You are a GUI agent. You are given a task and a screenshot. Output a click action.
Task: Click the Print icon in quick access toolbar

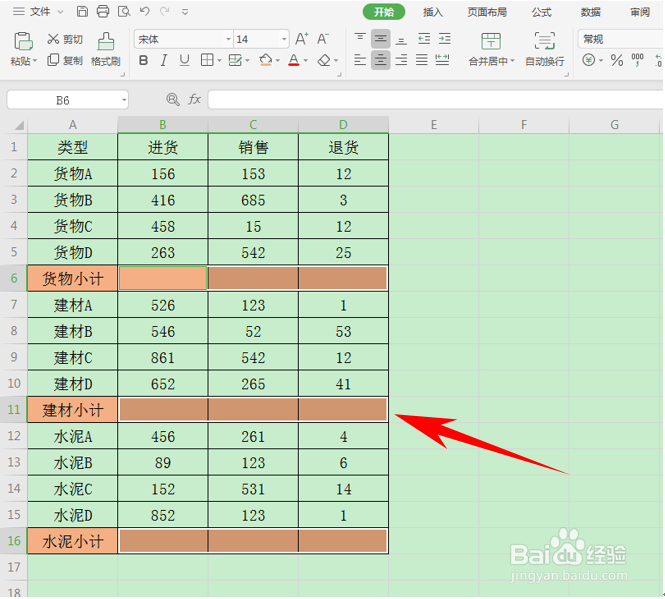(x=103, y=11)
